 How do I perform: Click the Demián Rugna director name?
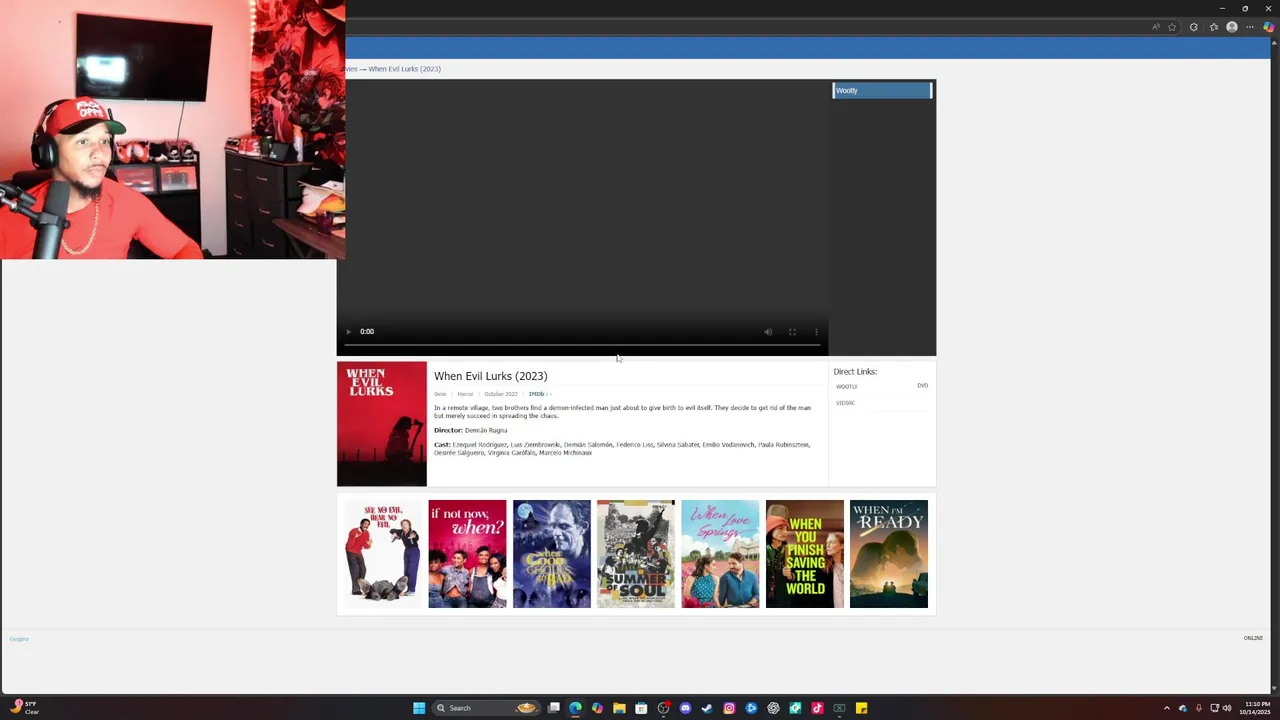pos(486,430)
